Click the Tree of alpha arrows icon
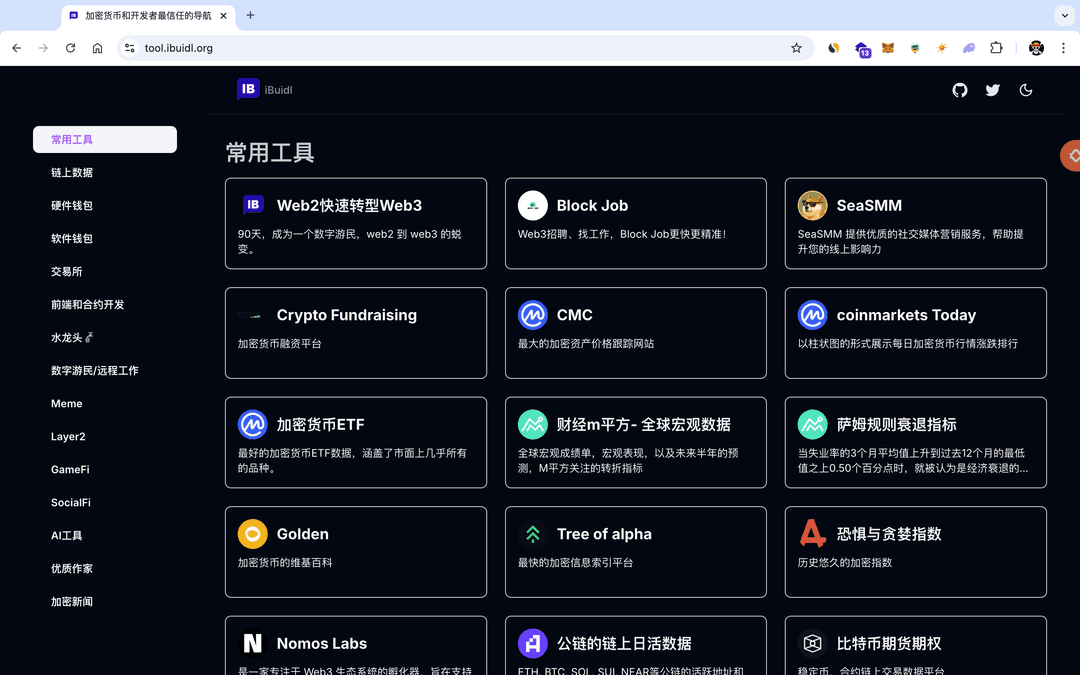The image size is (1080, 675). coord(532,534)
